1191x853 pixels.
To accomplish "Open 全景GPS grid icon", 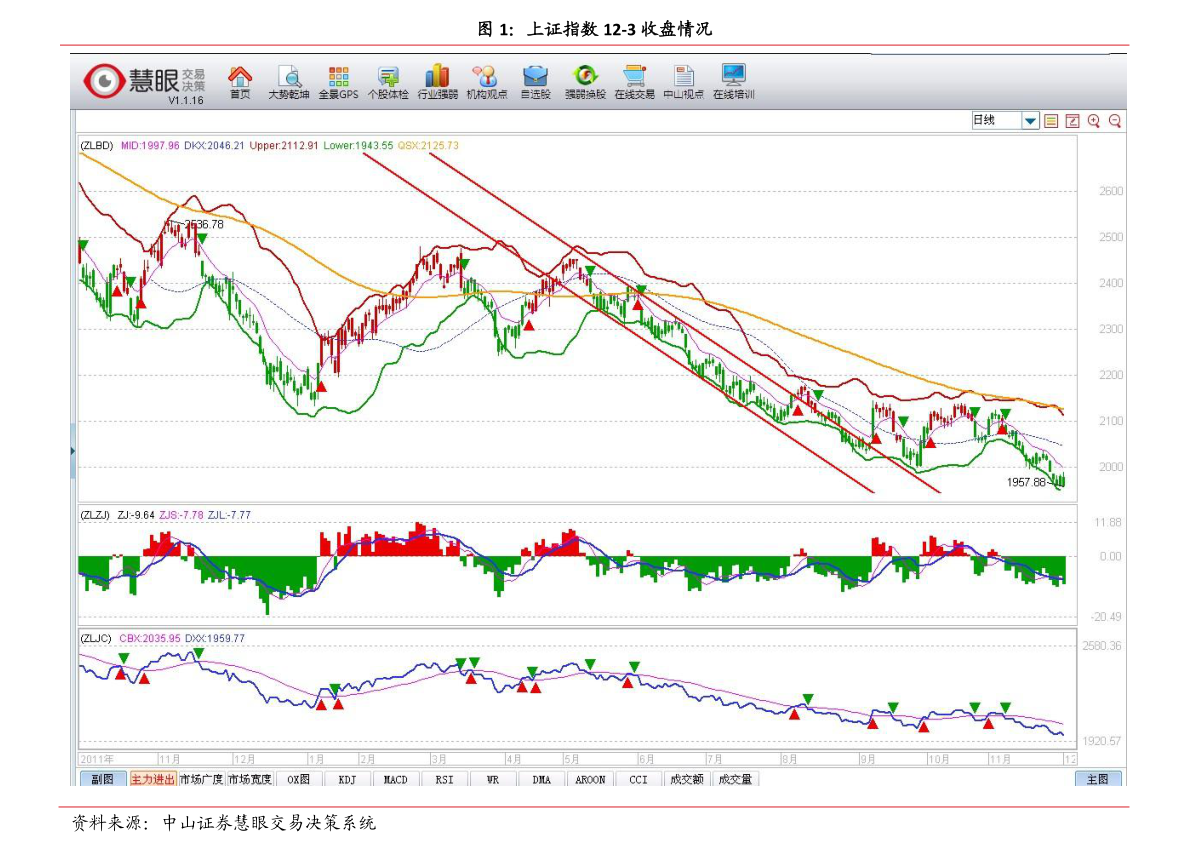I will pyautogui.click(x=338, y=78).
